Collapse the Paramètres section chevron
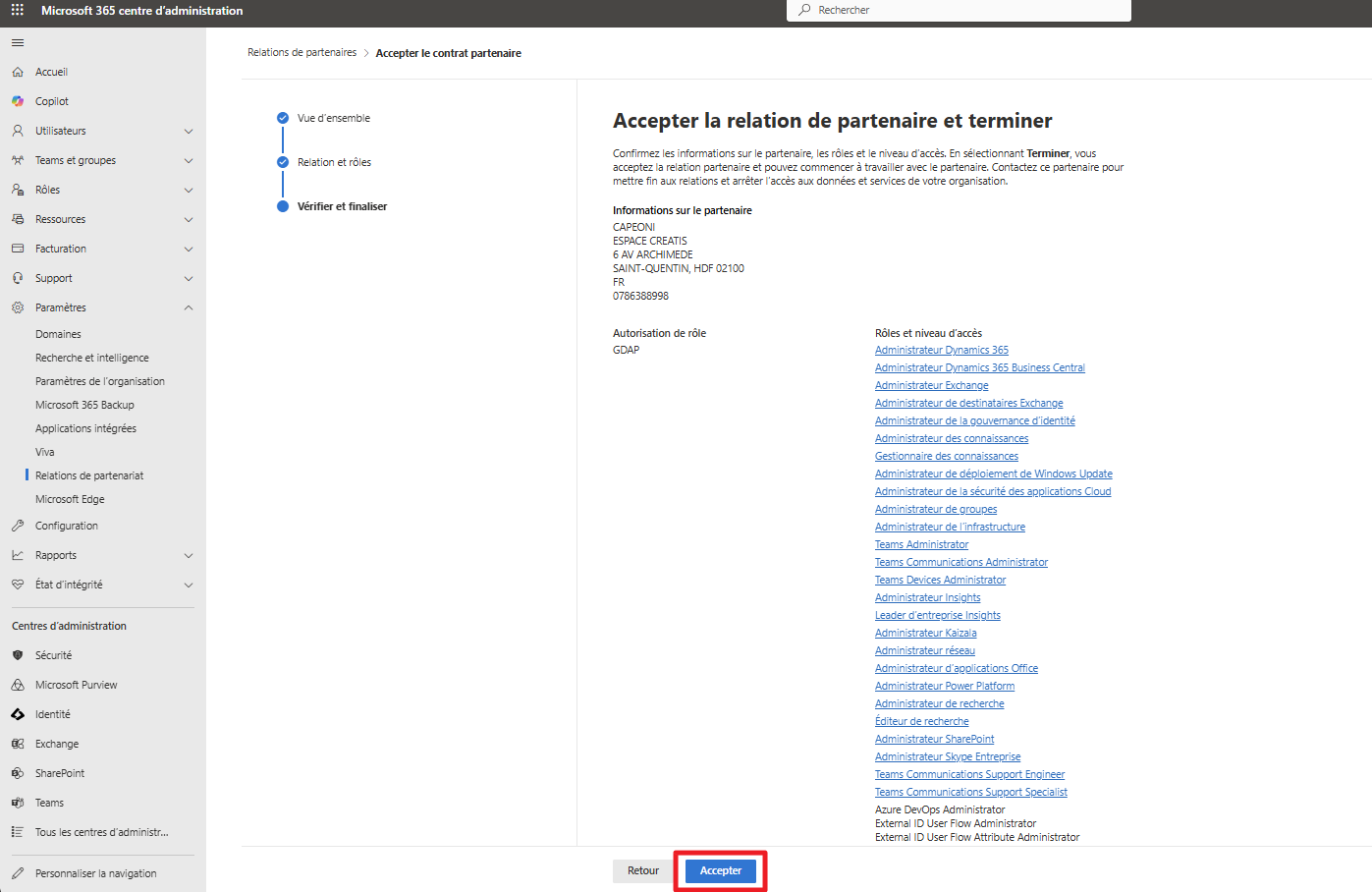 click(189, 307)
